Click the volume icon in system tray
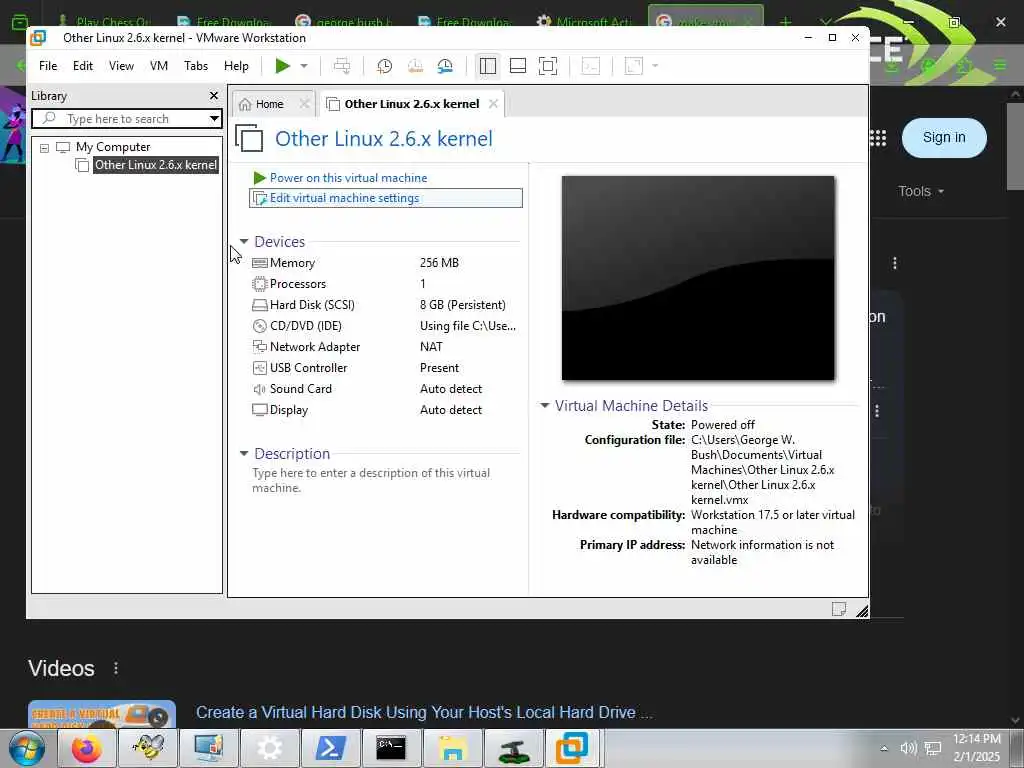 click(x=908, y=748)
